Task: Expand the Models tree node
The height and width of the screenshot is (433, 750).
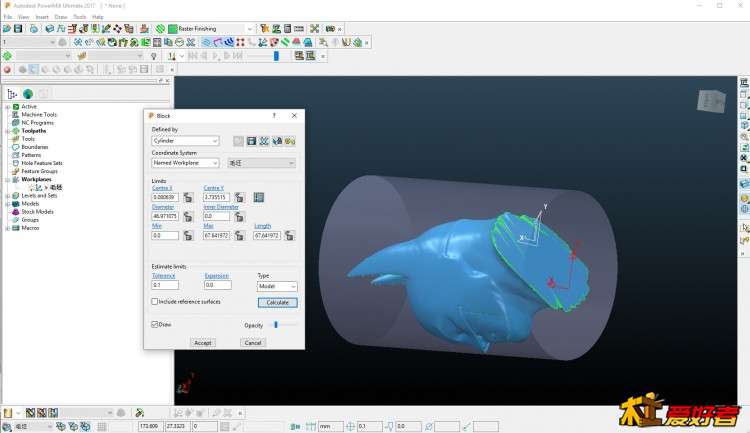Action: [x=8, y=204]
